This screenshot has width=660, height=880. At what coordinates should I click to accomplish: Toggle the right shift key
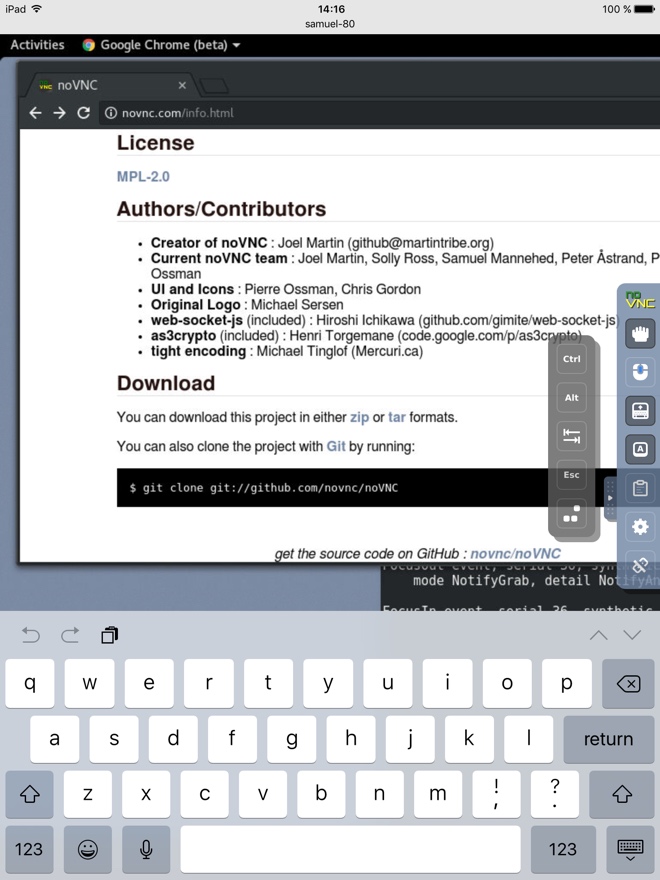[x=622, y=794]
